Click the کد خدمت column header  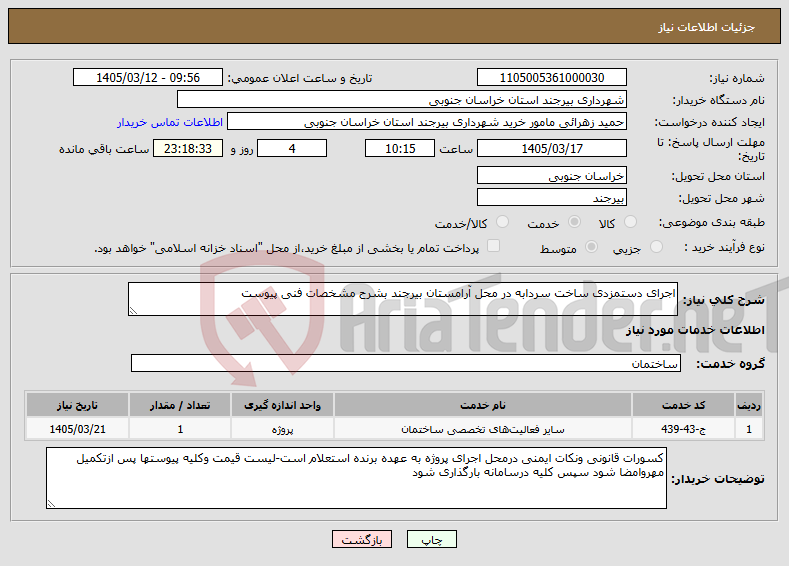(682, 405)
